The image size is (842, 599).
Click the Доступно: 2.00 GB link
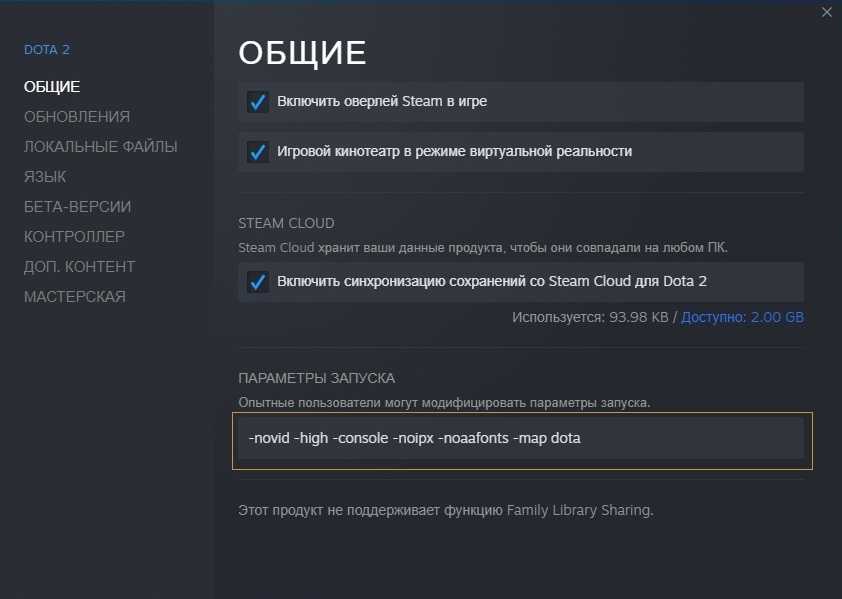click(x=742, y=317)
